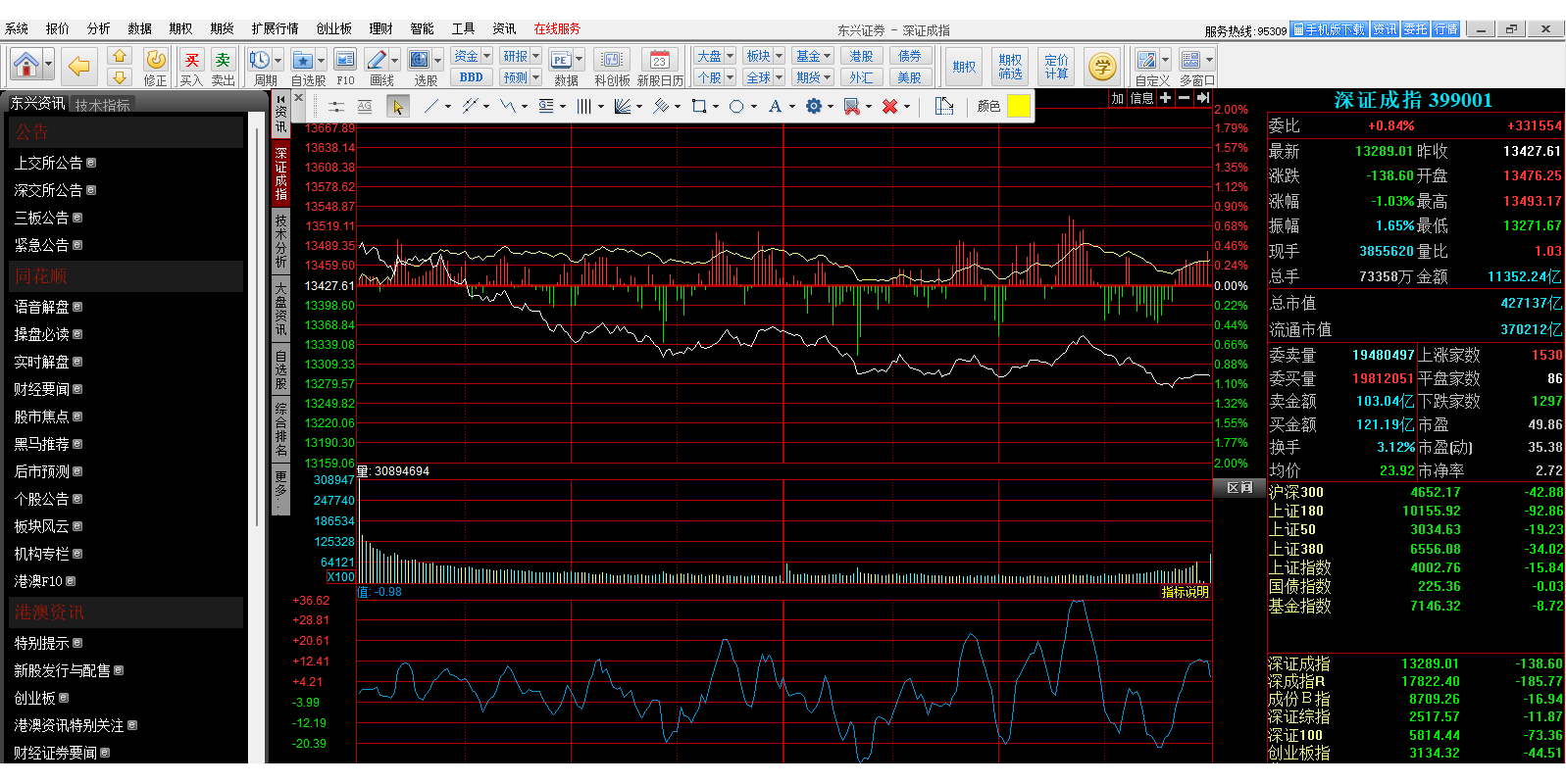Open the 学 learning coin icon

1102,67
